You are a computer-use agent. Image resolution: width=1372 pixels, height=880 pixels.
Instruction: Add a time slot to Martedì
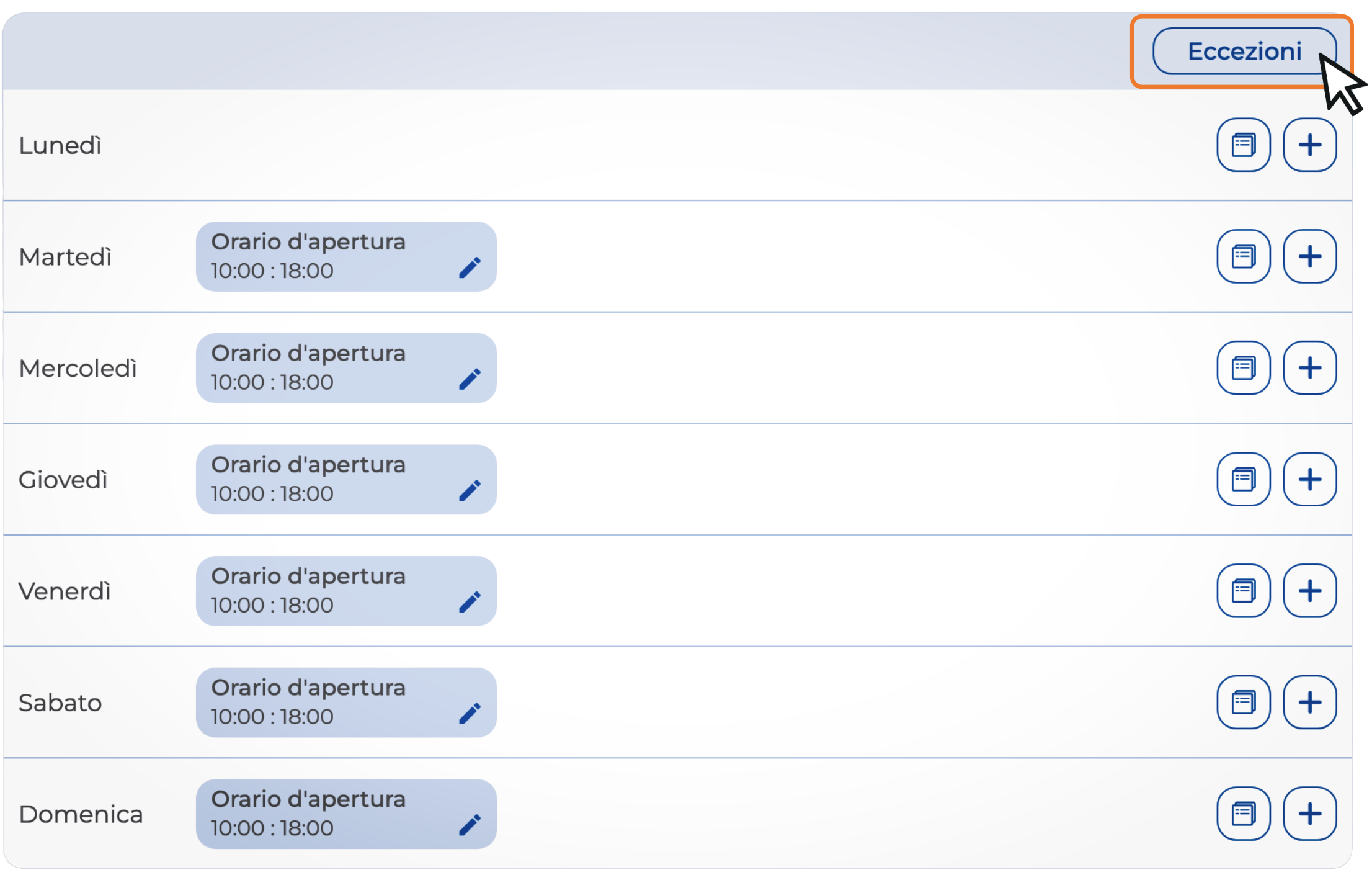(x=1309, y=256)
